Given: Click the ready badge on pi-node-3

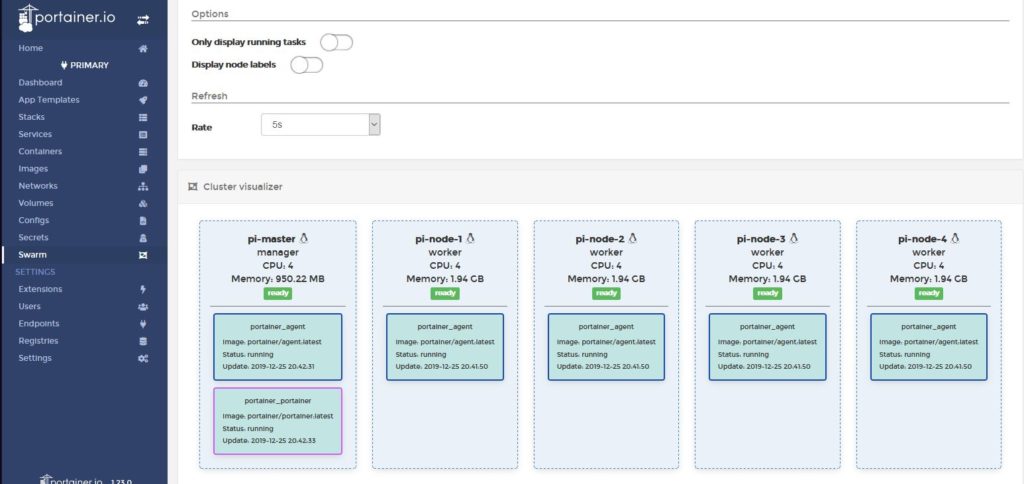Looking at the screenshot, I should point(767,294).
